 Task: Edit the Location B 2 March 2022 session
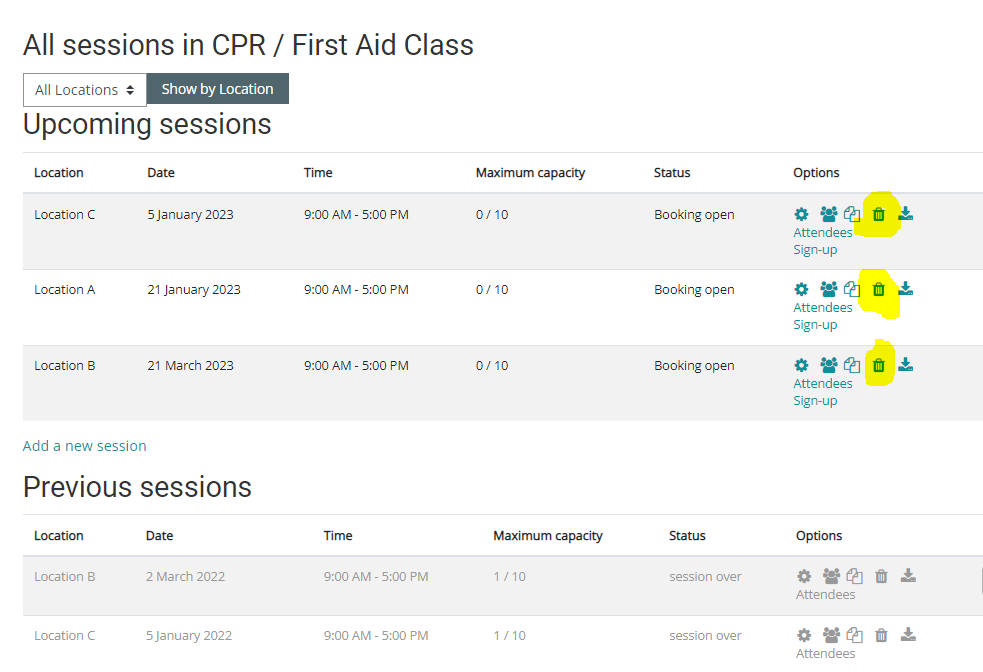coord(804,576)
